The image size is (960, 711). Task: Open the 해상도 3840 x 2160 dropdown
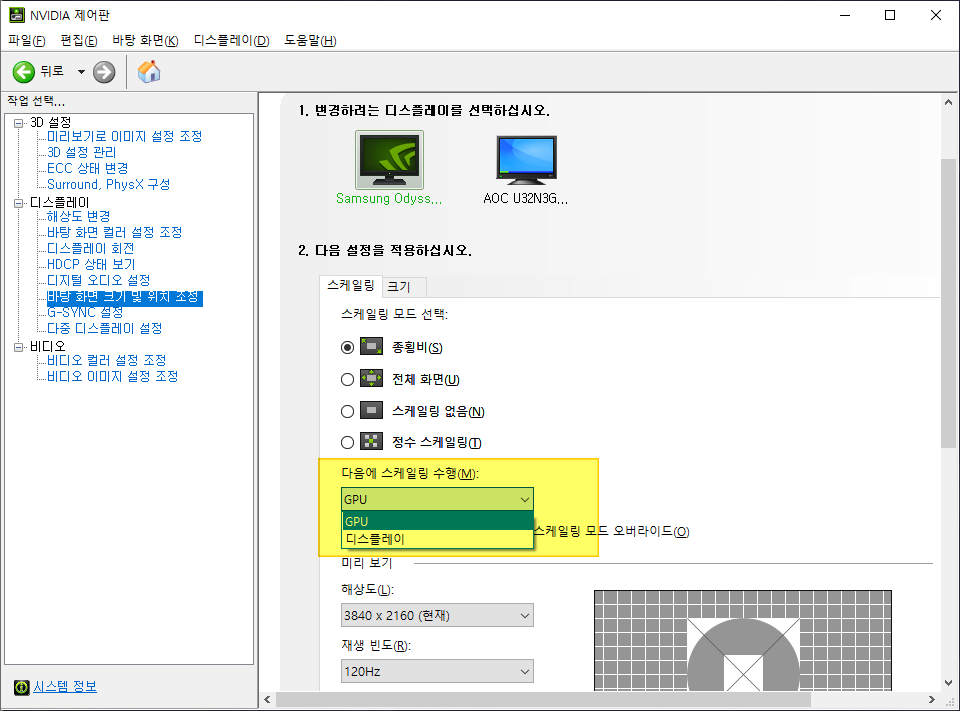(437, 615)
